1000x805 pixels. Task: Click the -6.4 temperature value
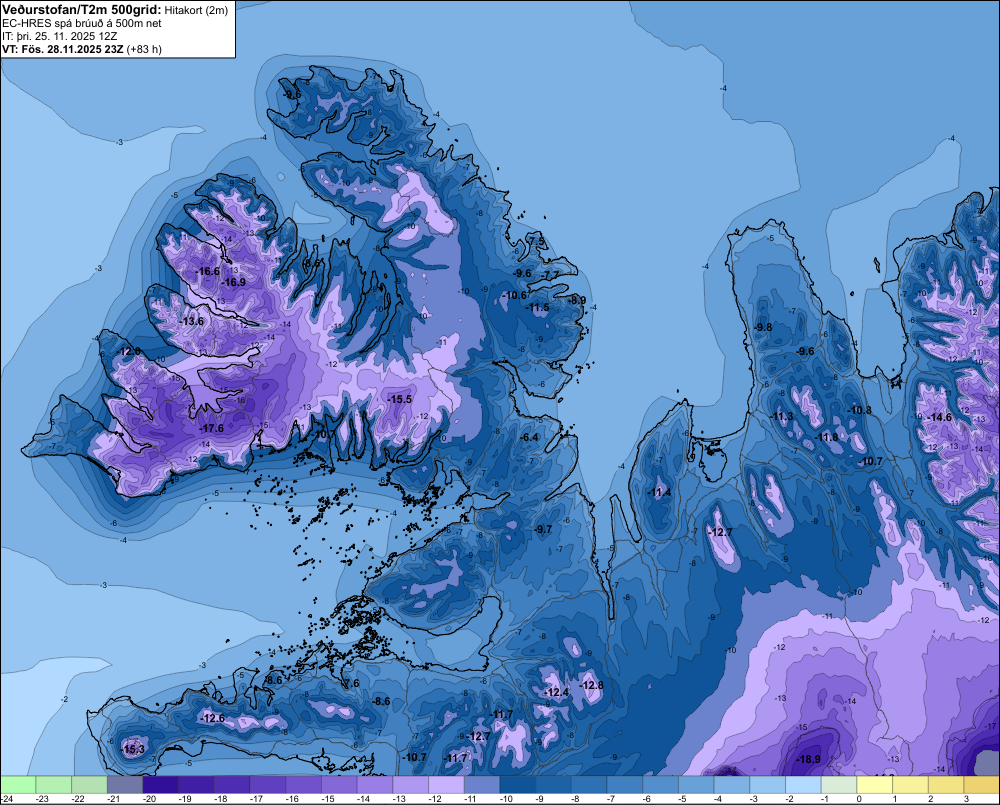tap(529, 438)
